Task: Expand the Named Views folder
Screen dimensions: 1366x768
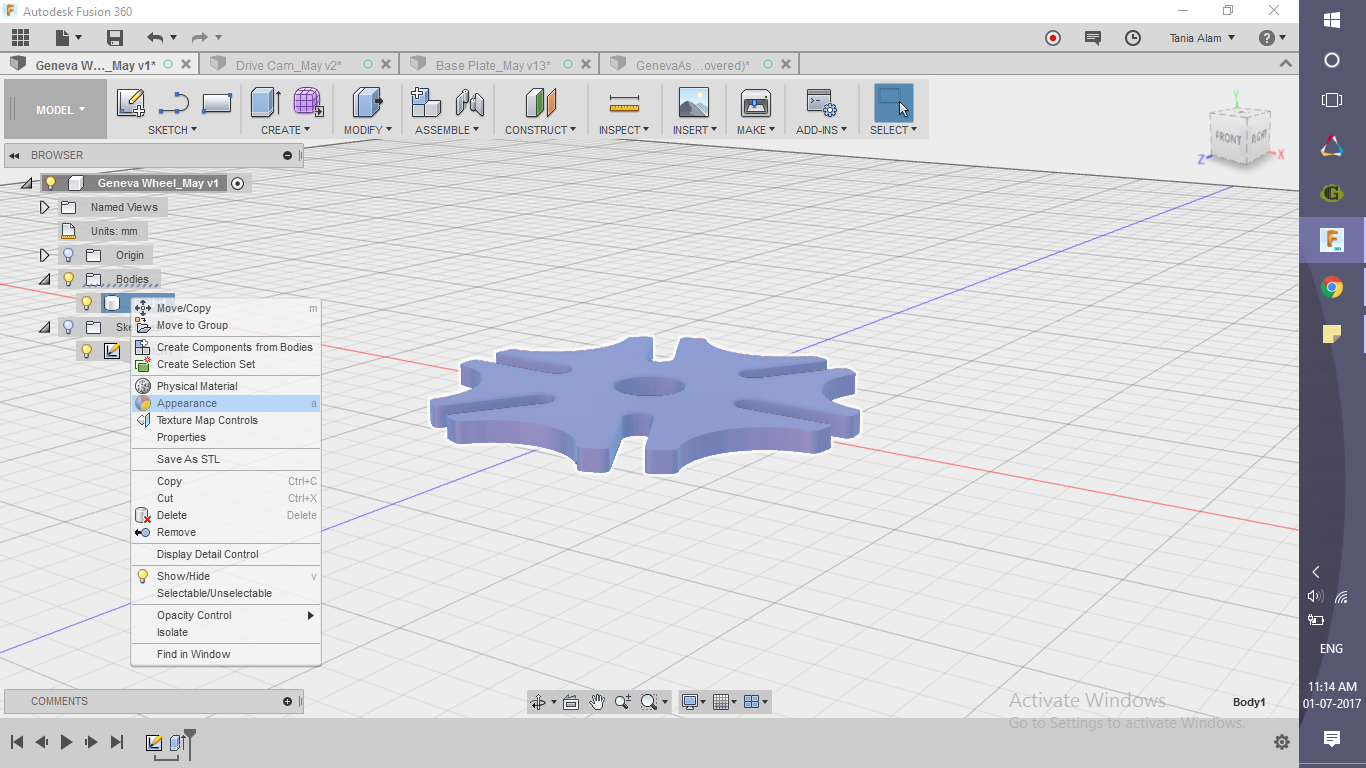Action: point(44,207)
